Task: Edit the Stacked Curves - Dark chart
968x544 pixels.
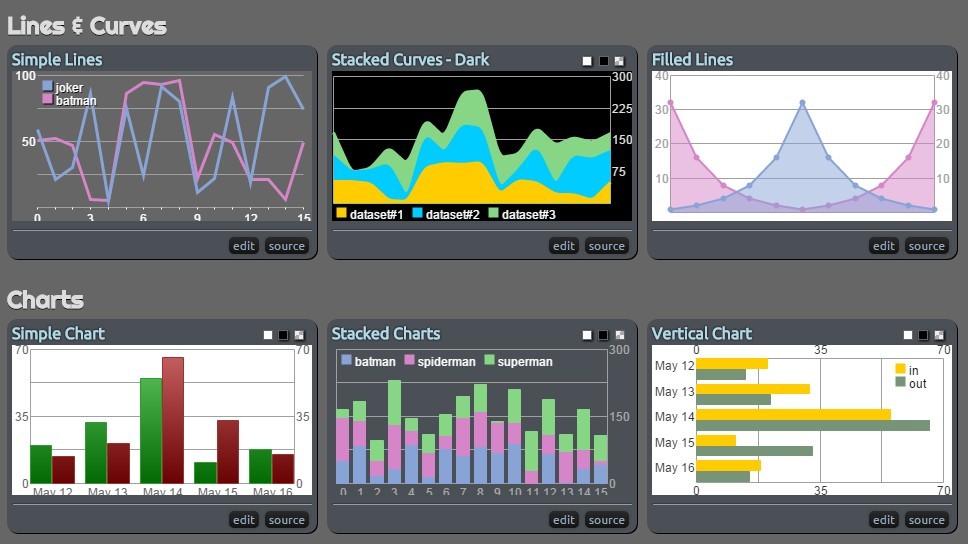Action: click(564, 246)
